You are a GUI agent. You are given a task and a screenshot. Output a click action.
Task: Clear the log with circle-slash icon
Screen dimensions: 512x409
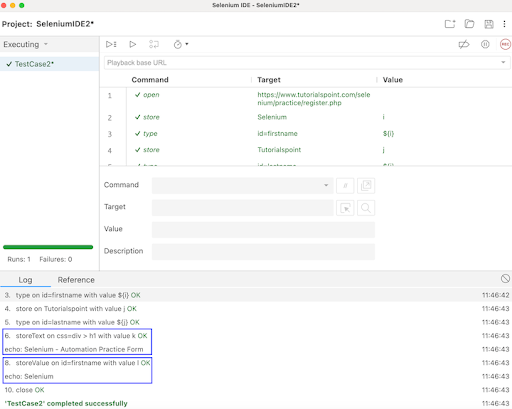point(505,279)
